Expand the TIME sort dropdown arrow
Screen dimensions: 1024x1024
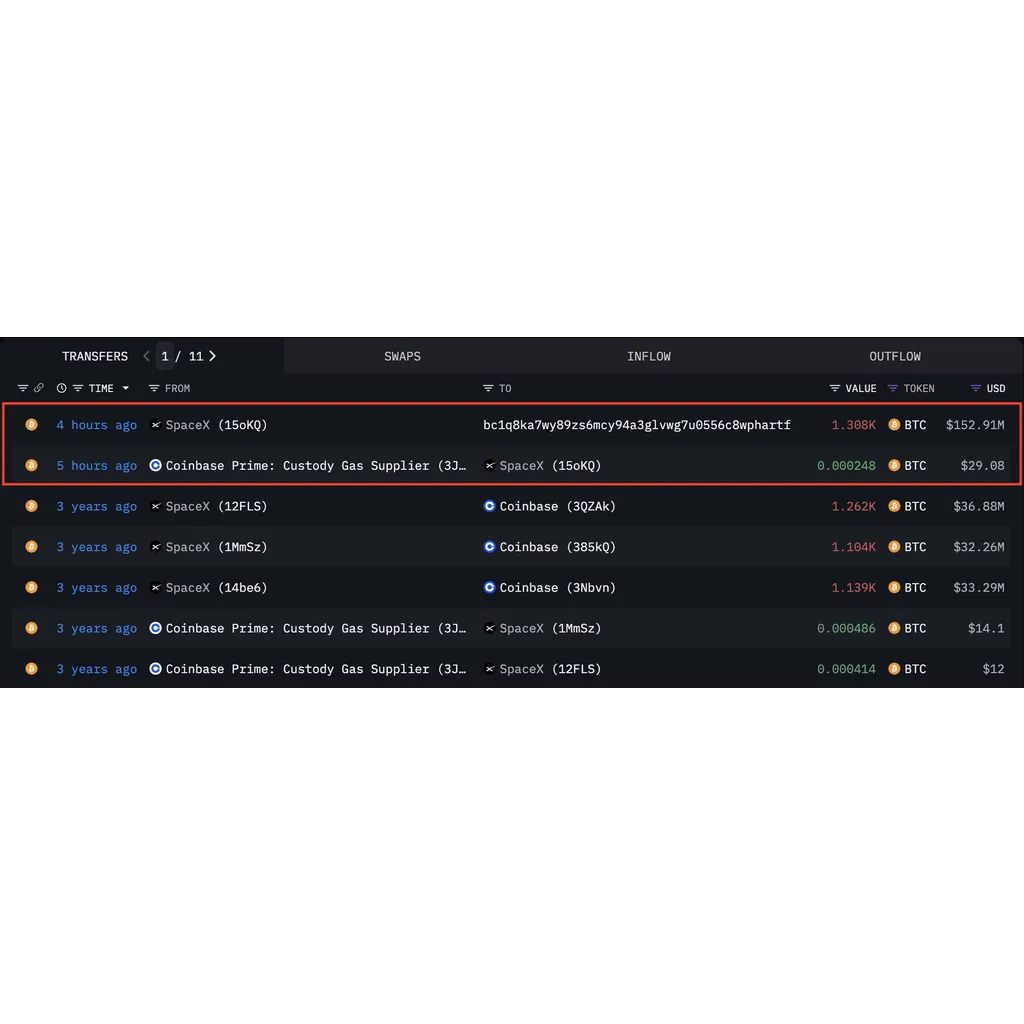point(125,388)
